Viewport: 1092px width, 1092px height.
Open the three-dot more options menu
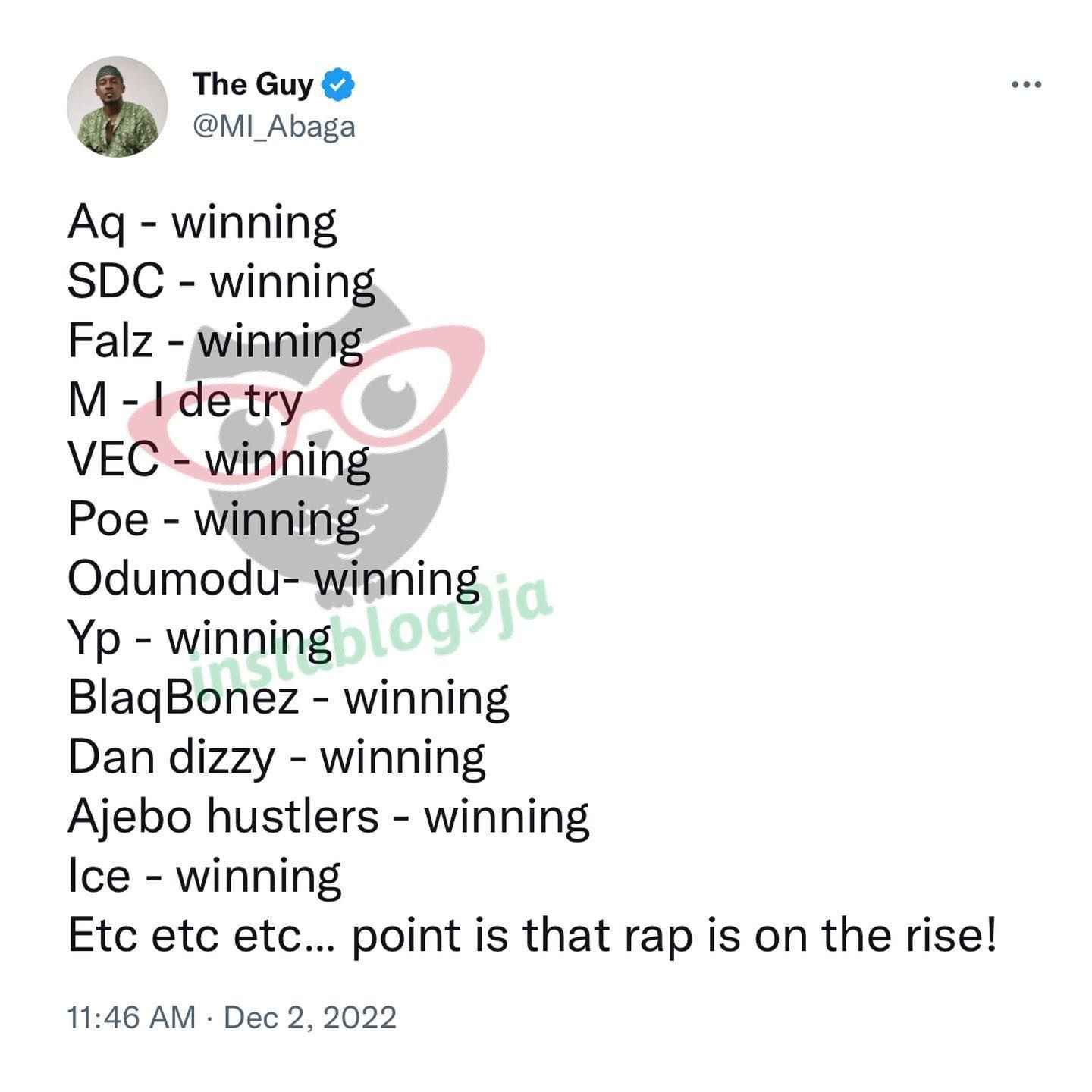click(x=1027, y=85)
